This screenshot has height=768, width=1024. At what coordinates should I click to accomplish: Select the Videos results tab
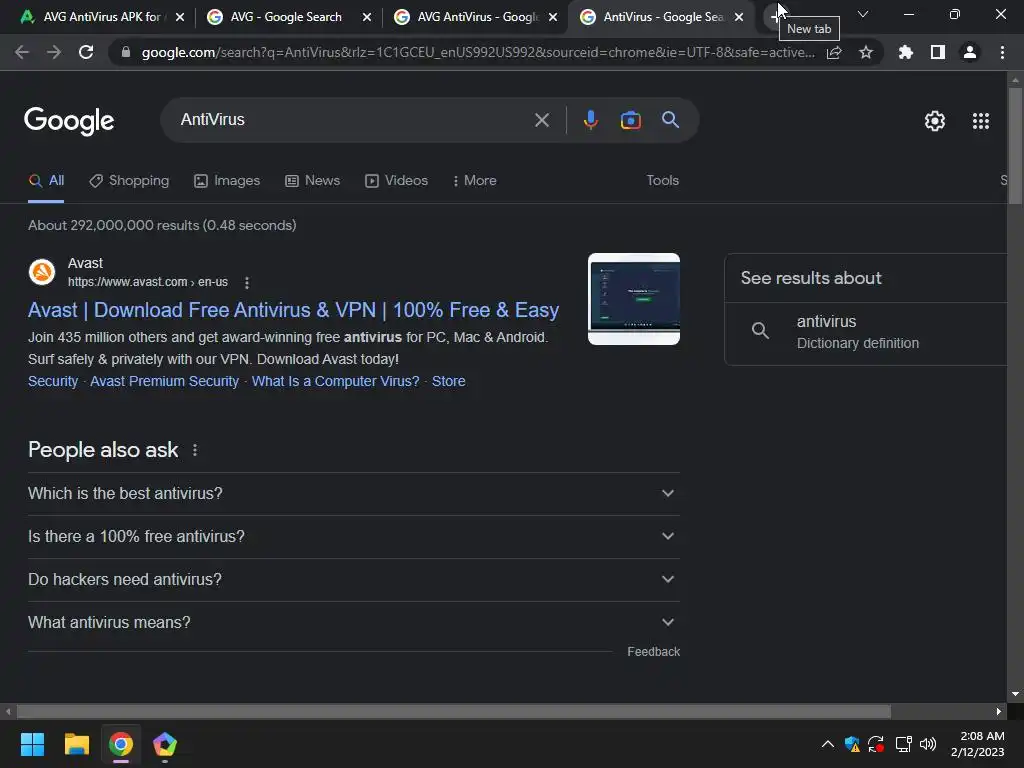[x=396, y=181]
